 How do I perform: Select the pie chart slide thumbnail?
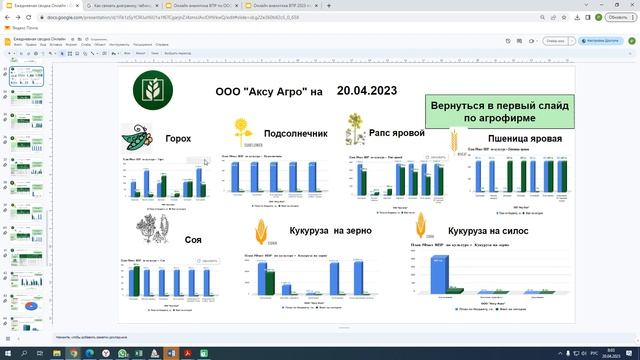pos(27,303)
